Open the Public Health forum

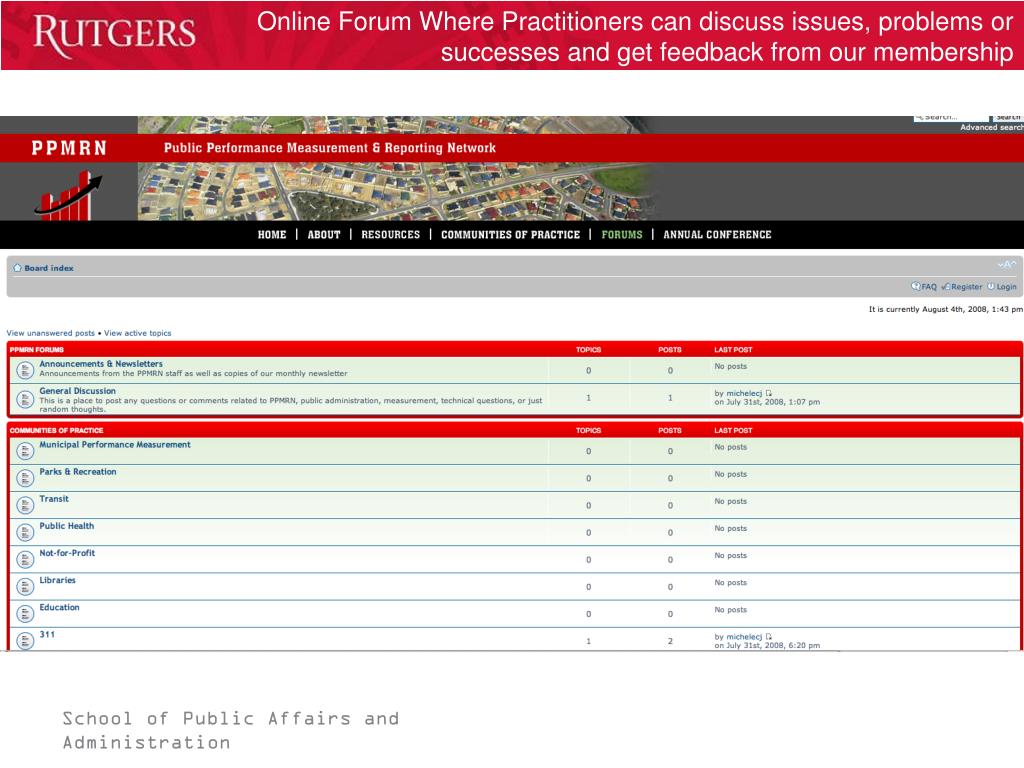[x=67, y=526]
